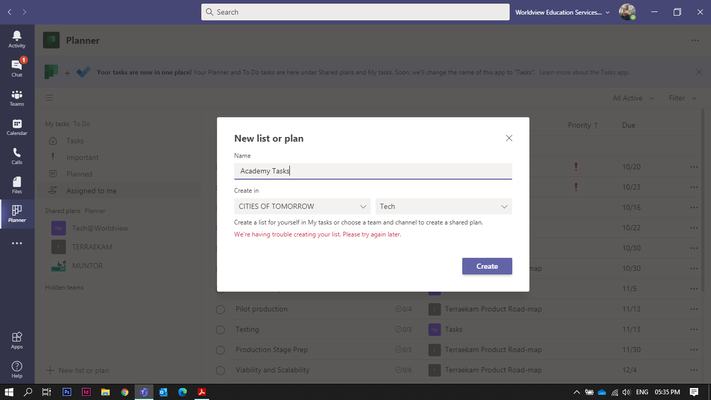Viewport: 711px width, 400px height.
Task: Select Assigned to me list
Action: pyautogui.click(x=118, y=191)
